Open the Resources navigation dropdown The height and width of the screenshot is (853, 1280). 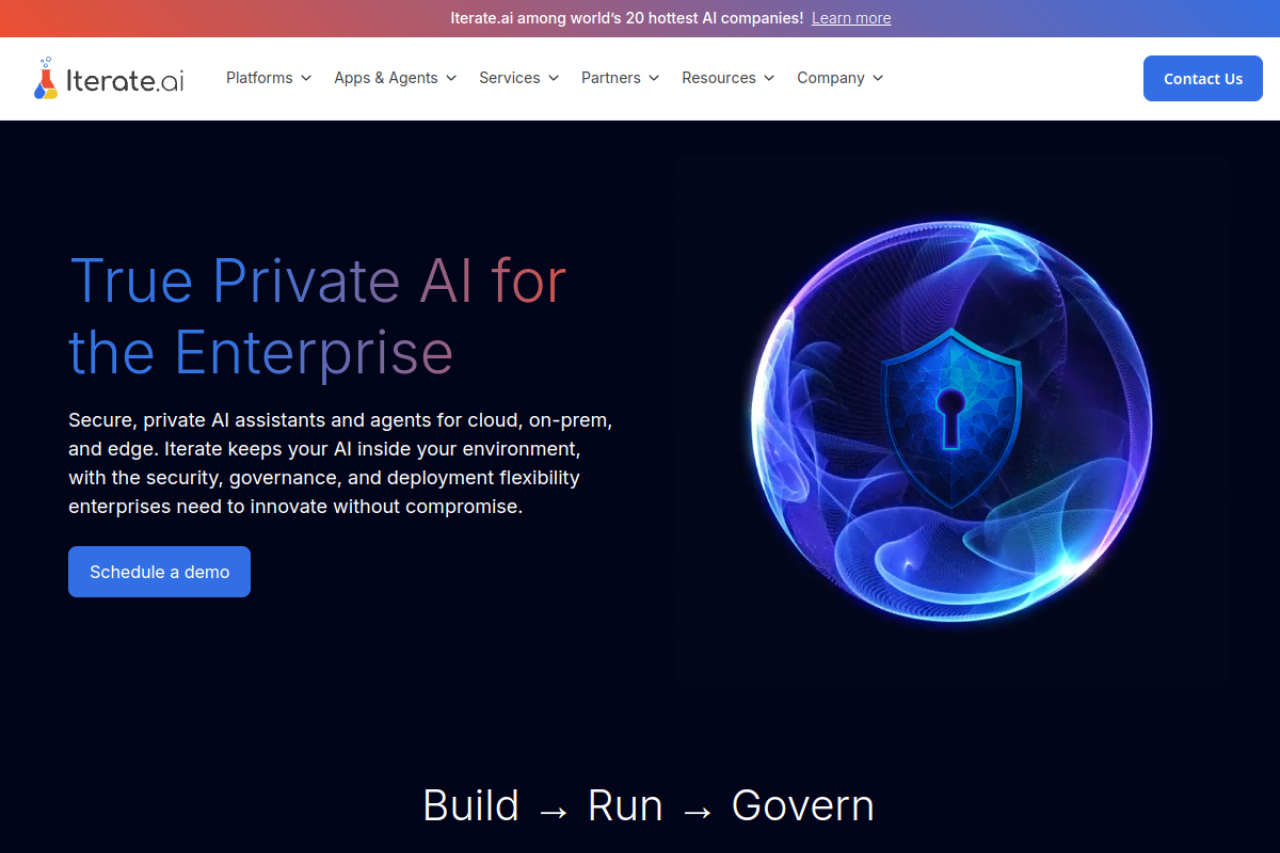(728, 78)
